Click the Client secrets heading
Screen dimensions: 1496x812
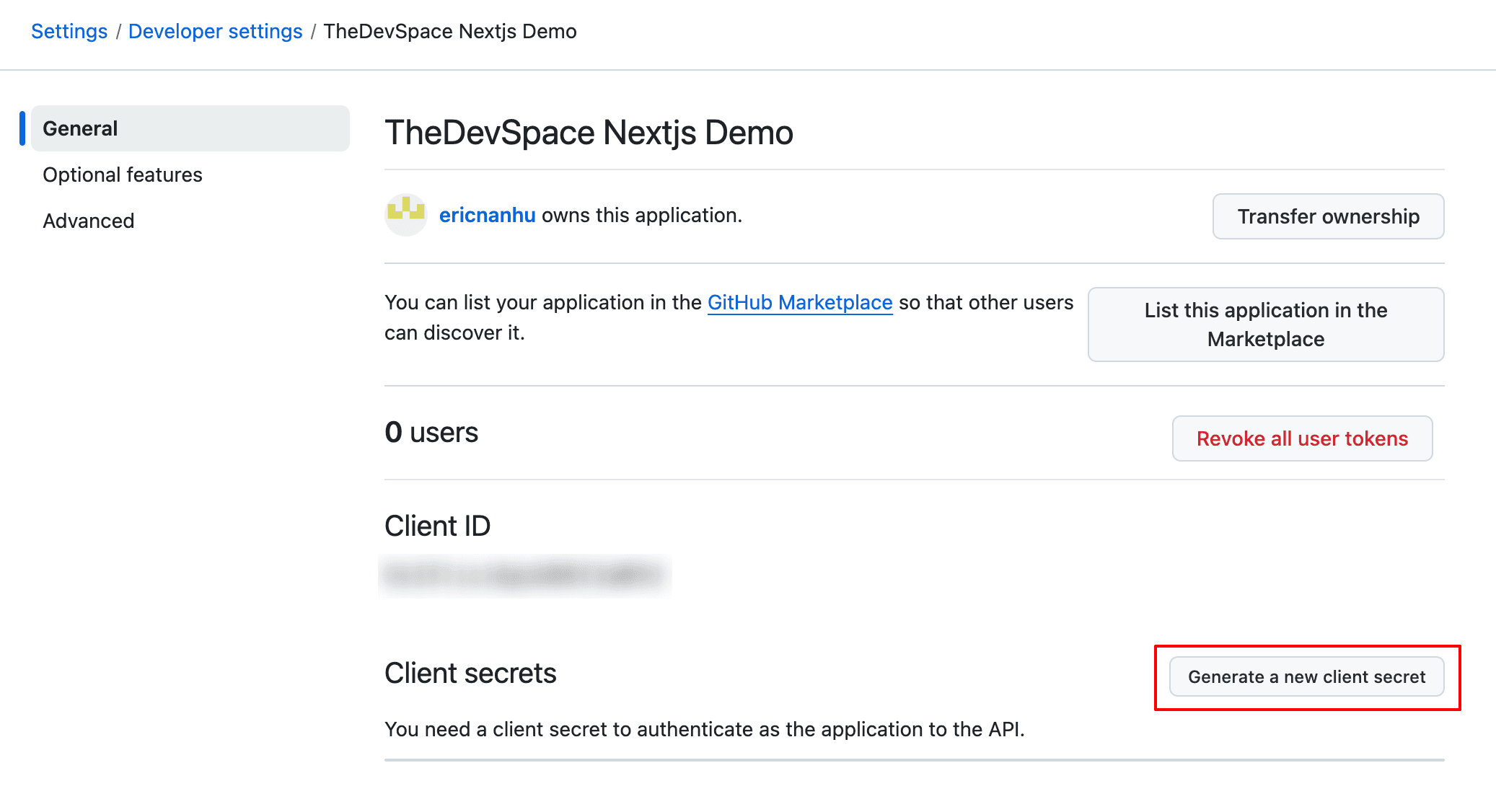(x=470, y=673)
